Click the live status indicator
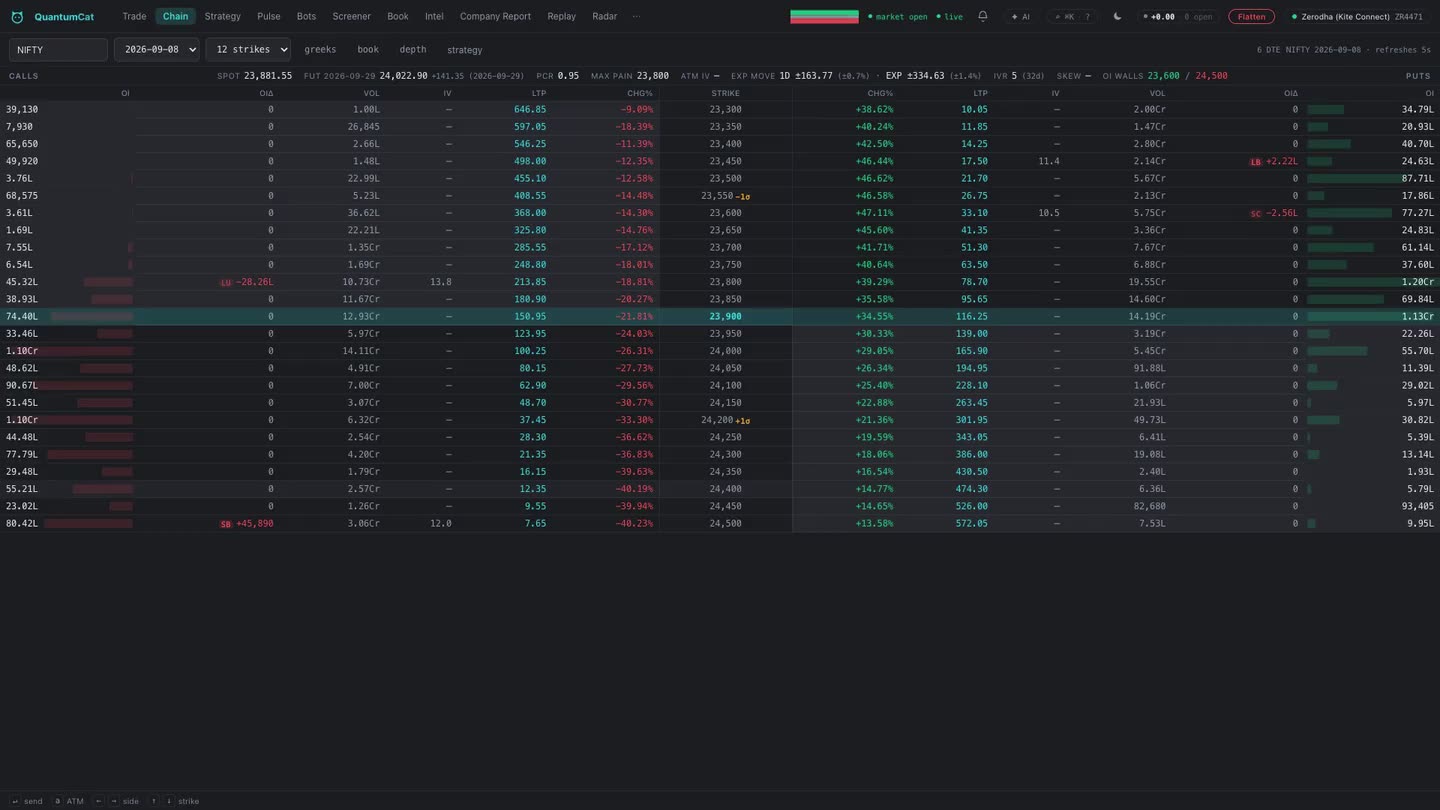The width and height of the screenshot is (1440, 810). [x=949, y=17]
